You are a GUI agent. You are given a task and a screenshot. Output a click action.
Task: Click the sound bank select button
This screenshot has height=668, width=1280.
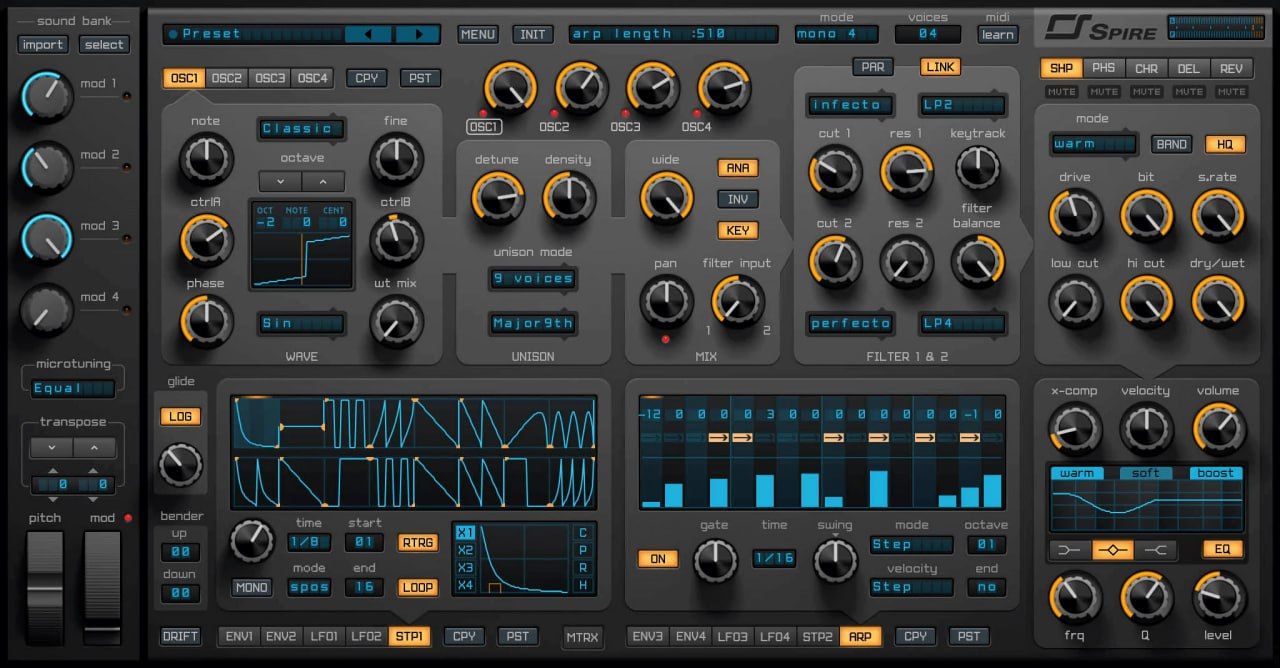[104, 44]
